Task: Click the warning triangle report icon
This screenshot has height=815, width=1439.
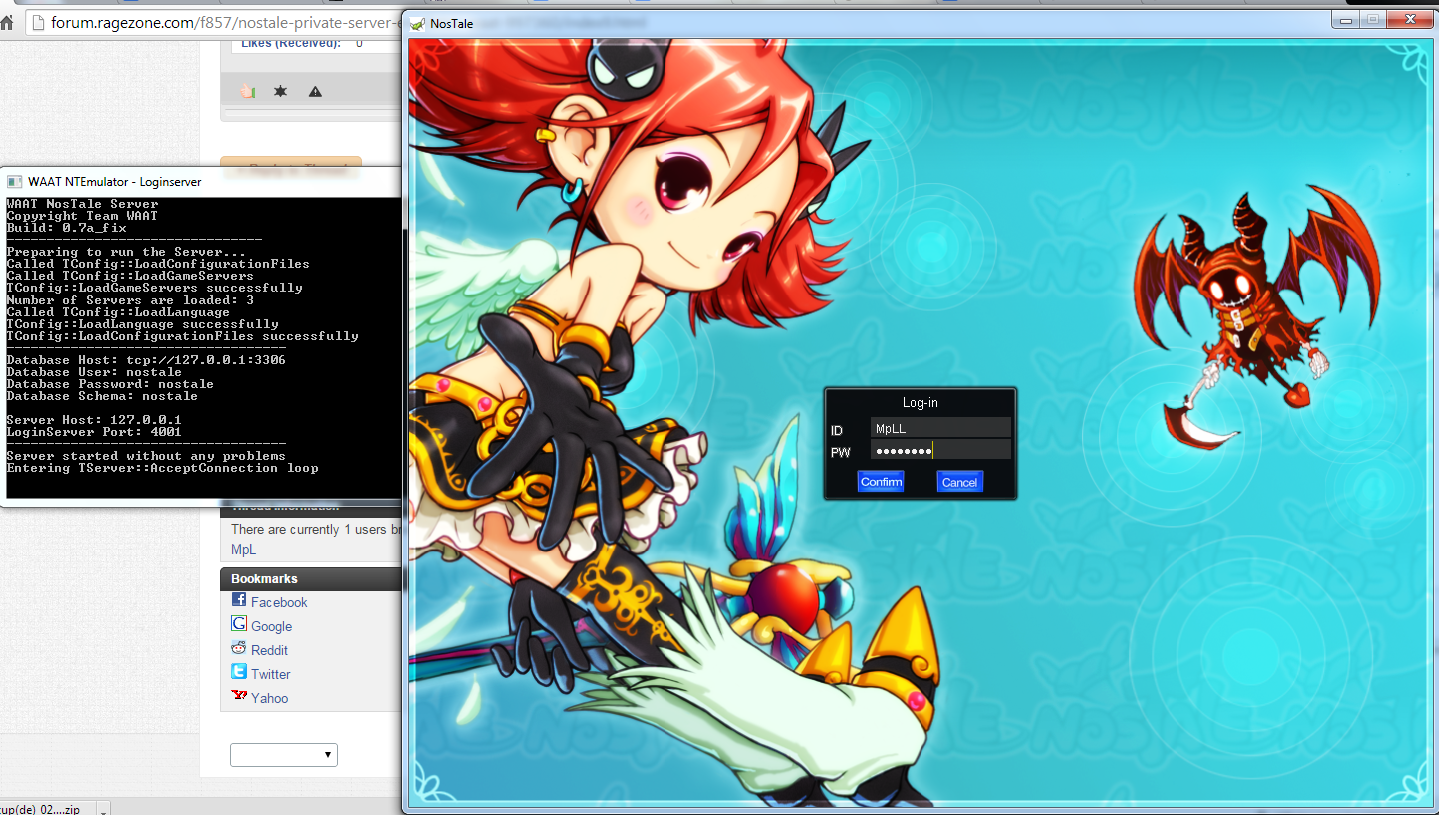Action: coord(315,91)
